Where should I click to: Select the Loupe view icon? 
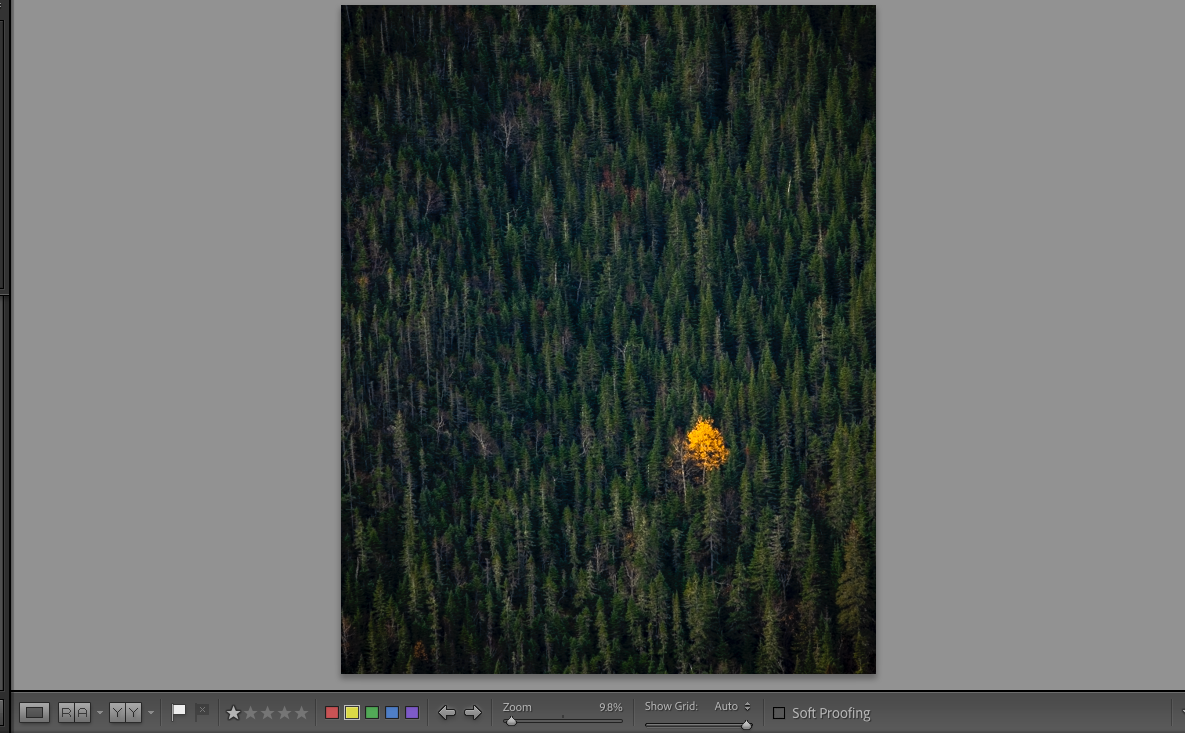(33, 712)
